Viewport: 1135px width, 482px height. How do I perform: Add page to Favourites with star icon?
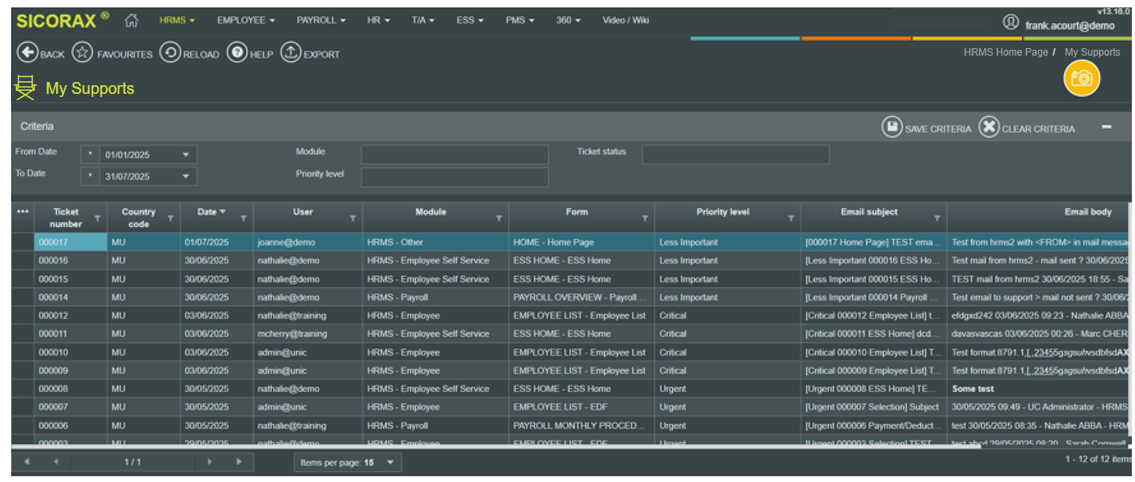tap(83, 53)
